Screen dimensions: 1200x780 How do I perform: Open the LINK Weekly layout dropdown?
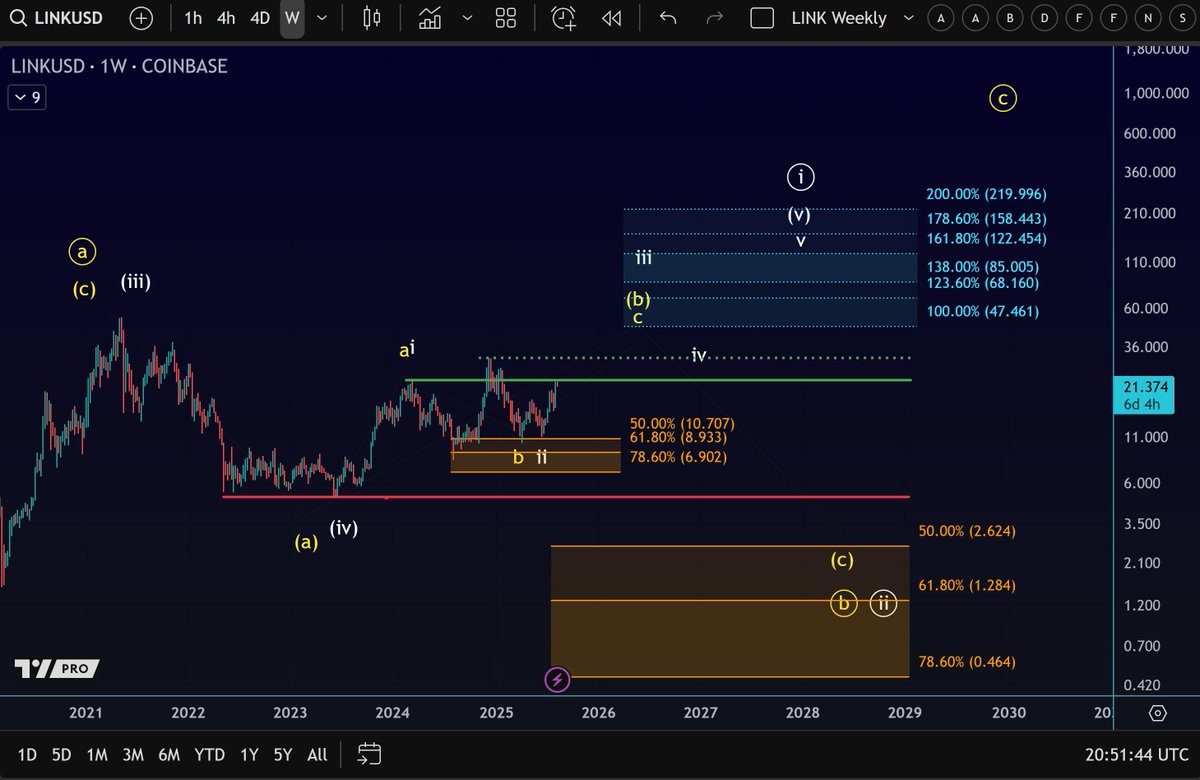pyautogui.click(x=906, y=18)
